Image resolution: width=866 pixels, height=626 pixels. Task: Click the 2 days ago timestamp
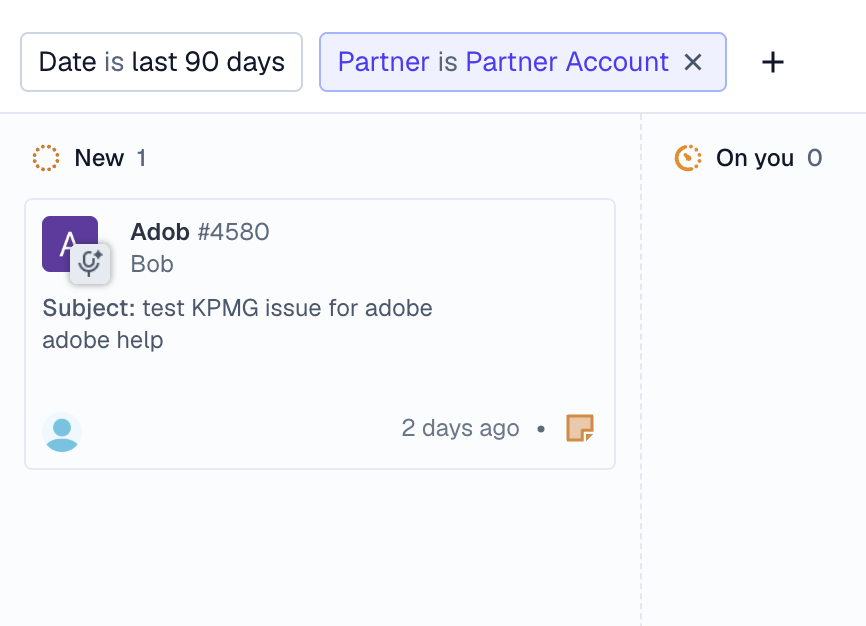tap(460, 428)
